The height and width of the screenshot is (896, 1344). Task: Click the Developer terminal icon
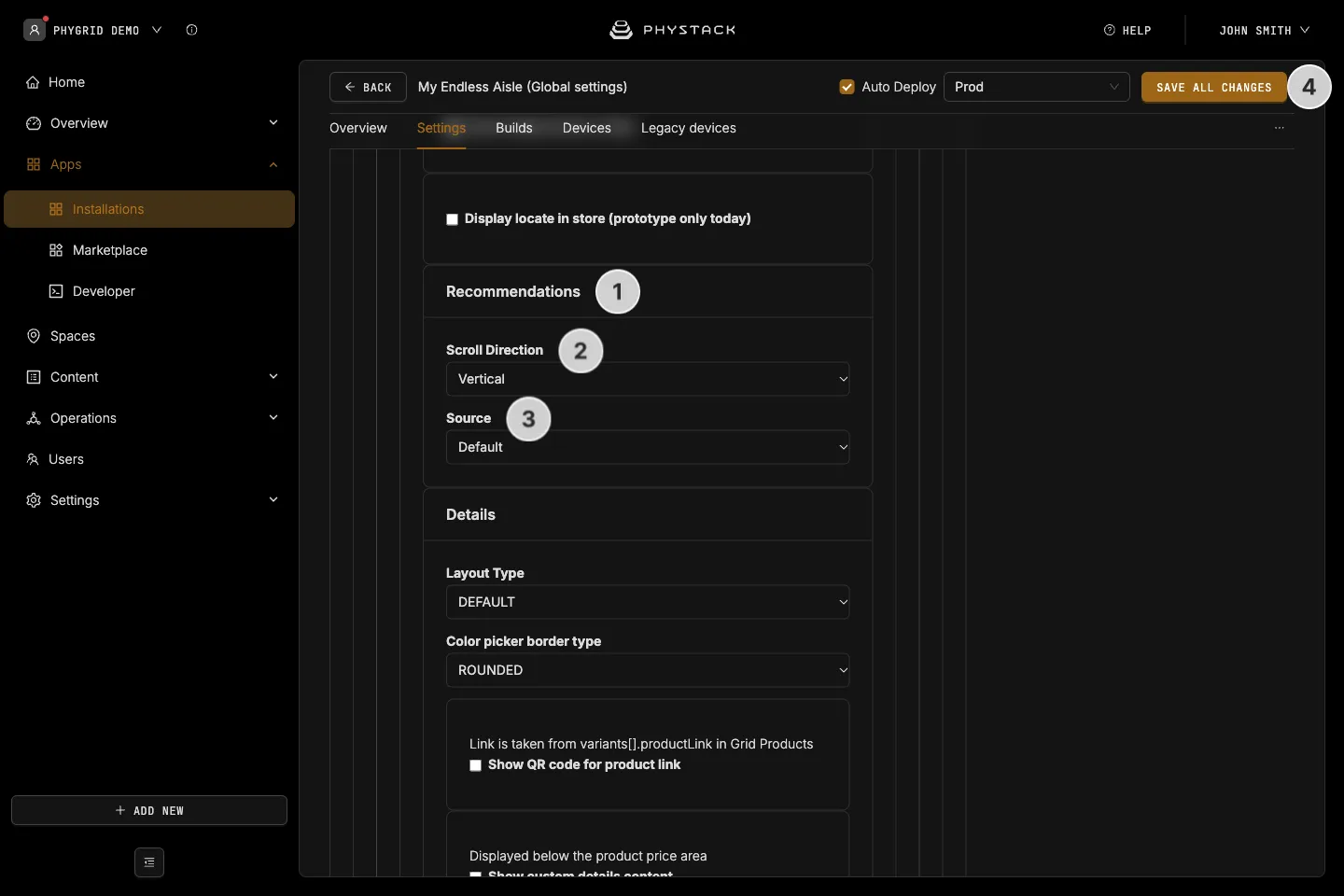coord(56,291)
